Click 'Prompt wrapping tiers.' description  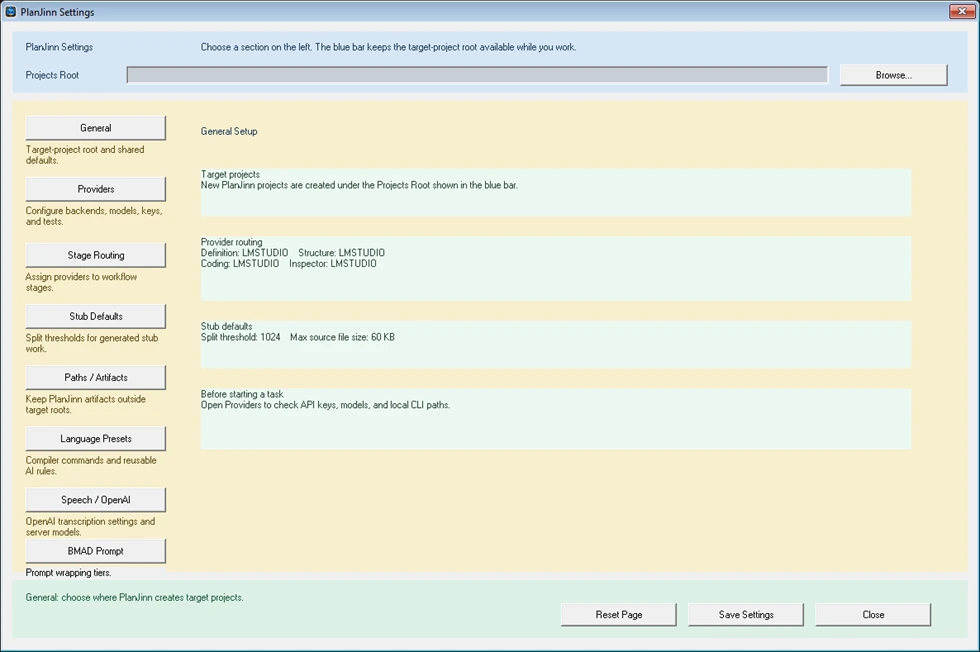point(68,573)
